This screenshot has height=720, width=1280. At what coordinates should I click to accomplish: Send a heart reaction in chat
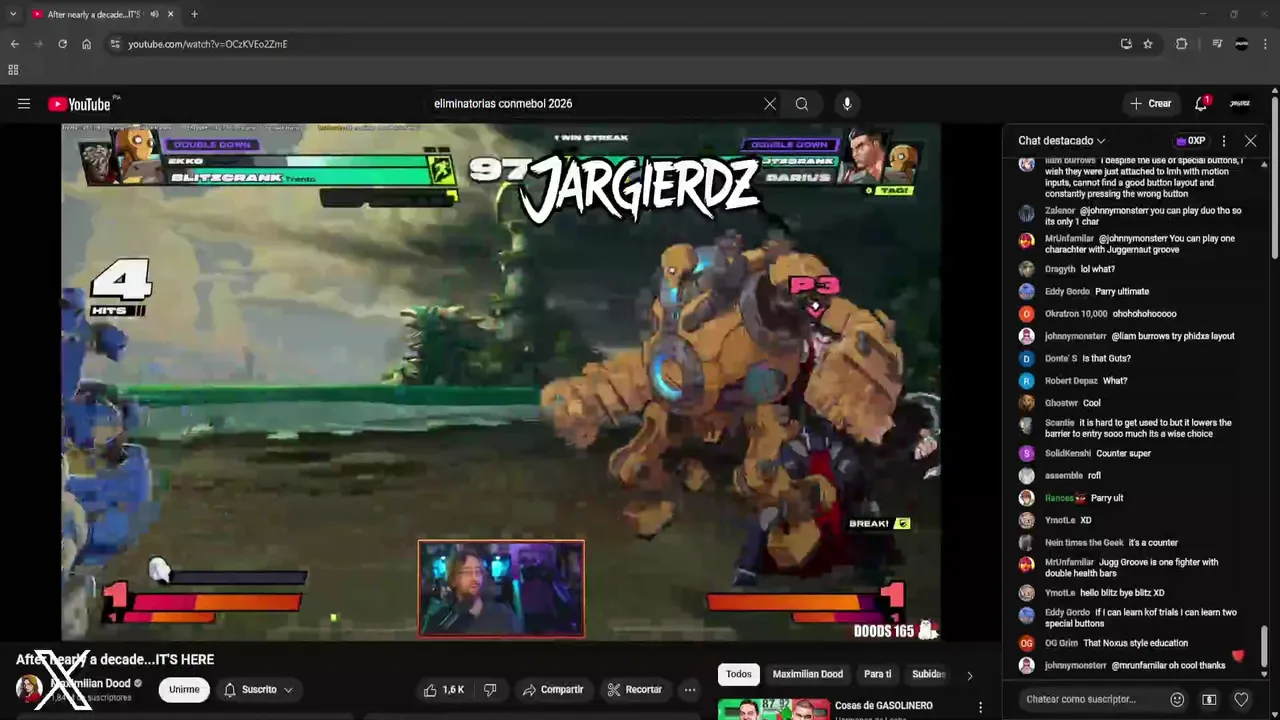coord(1241,700)
